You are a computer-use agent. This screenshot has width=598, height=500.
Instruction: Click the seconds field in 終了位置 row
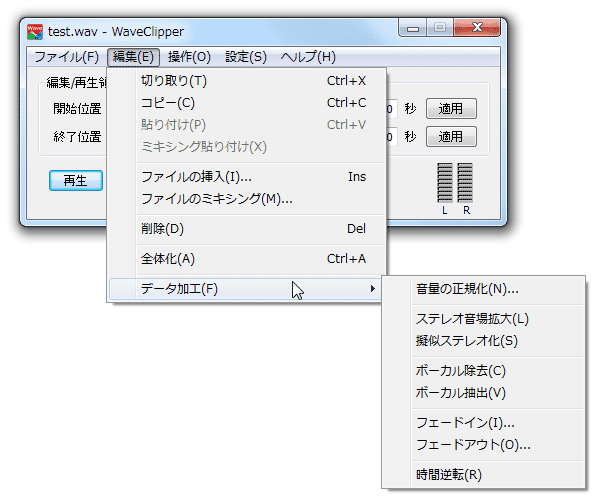pos(392,137)
